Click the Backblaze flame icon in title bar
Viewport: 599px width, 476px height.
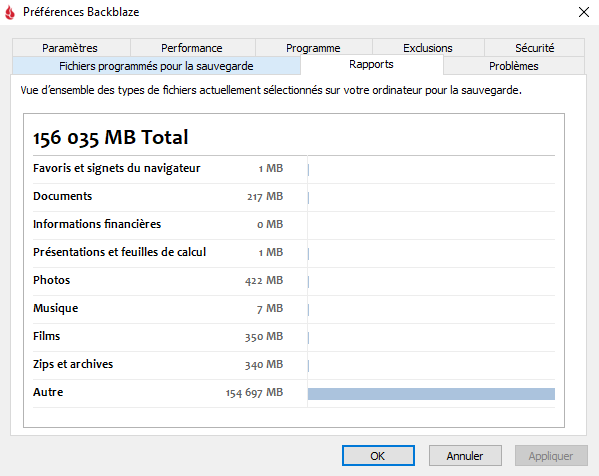pos(10,12)
